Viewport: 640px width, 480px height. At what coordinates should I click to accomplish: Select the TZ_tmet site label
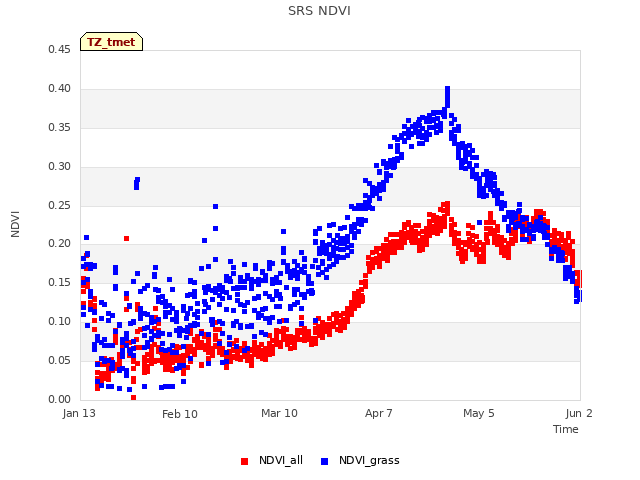point(111,42)
